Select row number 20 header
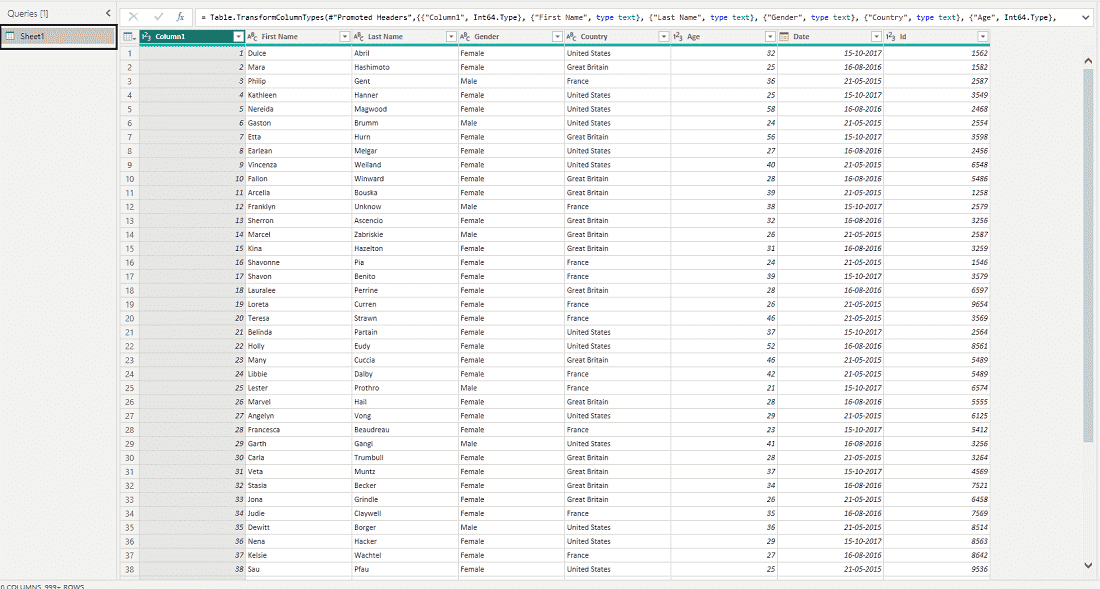The height and width of the screenshot is (589, 1100). 130,318
